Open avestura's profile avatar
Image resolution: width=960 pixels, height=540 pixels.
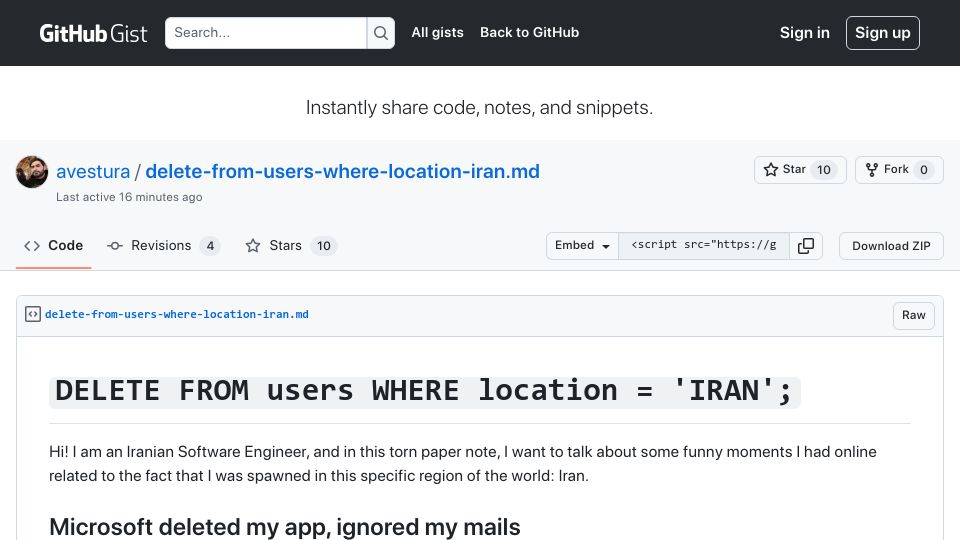pyautogui.click(x=32, y=171)
